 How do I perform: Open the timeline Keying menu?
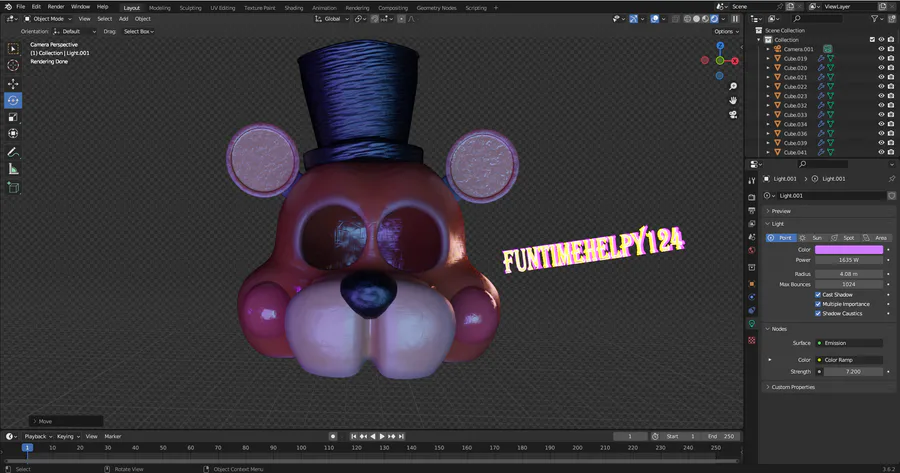pos(68,436)
